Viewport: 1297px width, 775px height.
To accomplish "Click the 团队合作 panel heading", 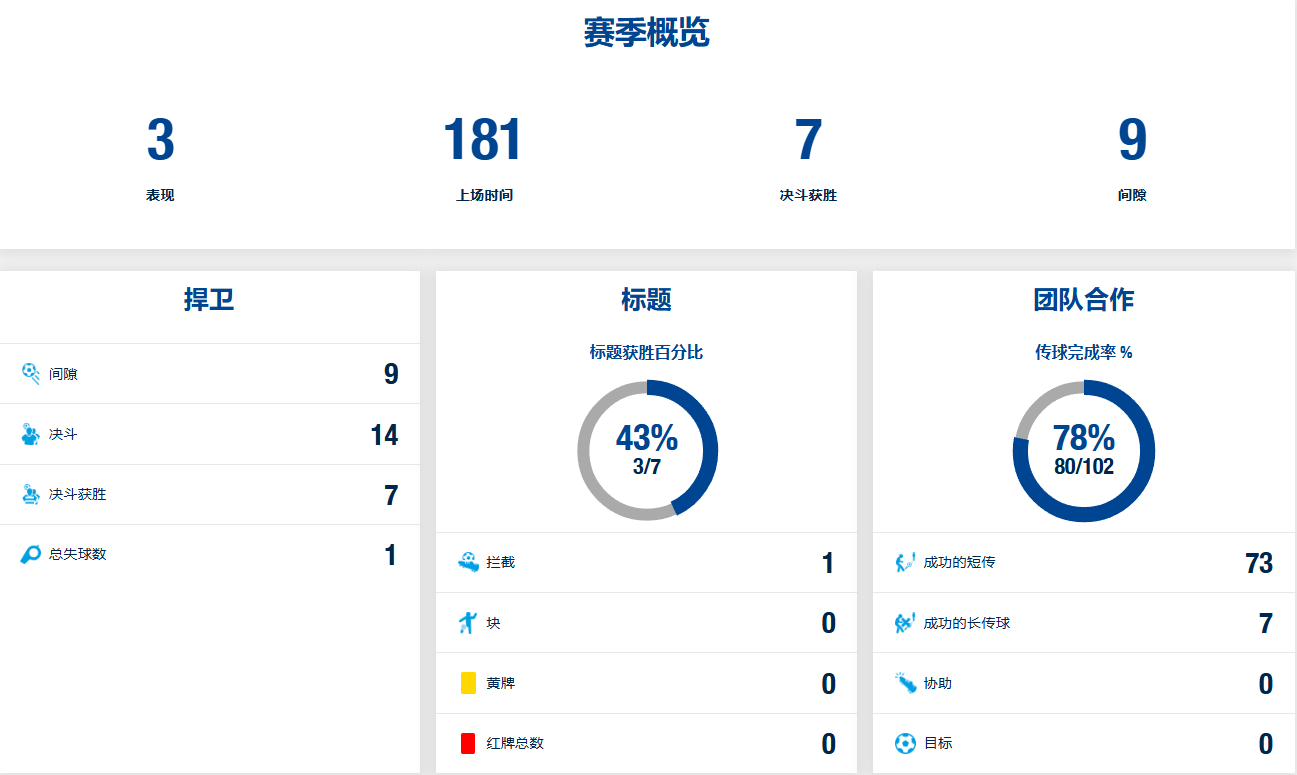I will [1083, 299].
